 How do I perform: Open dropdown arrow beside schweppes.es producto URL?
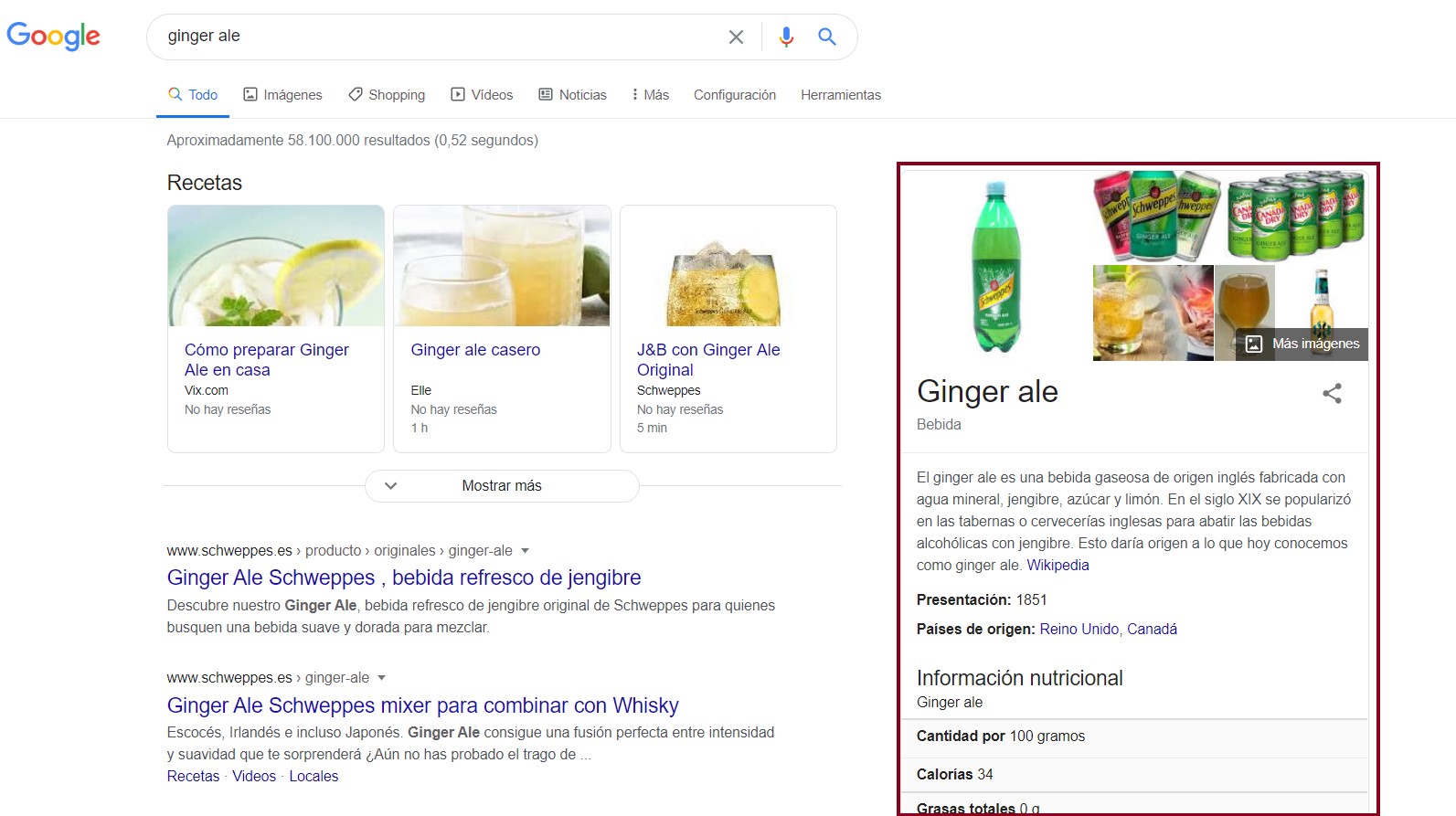click(x=525, y=551)
